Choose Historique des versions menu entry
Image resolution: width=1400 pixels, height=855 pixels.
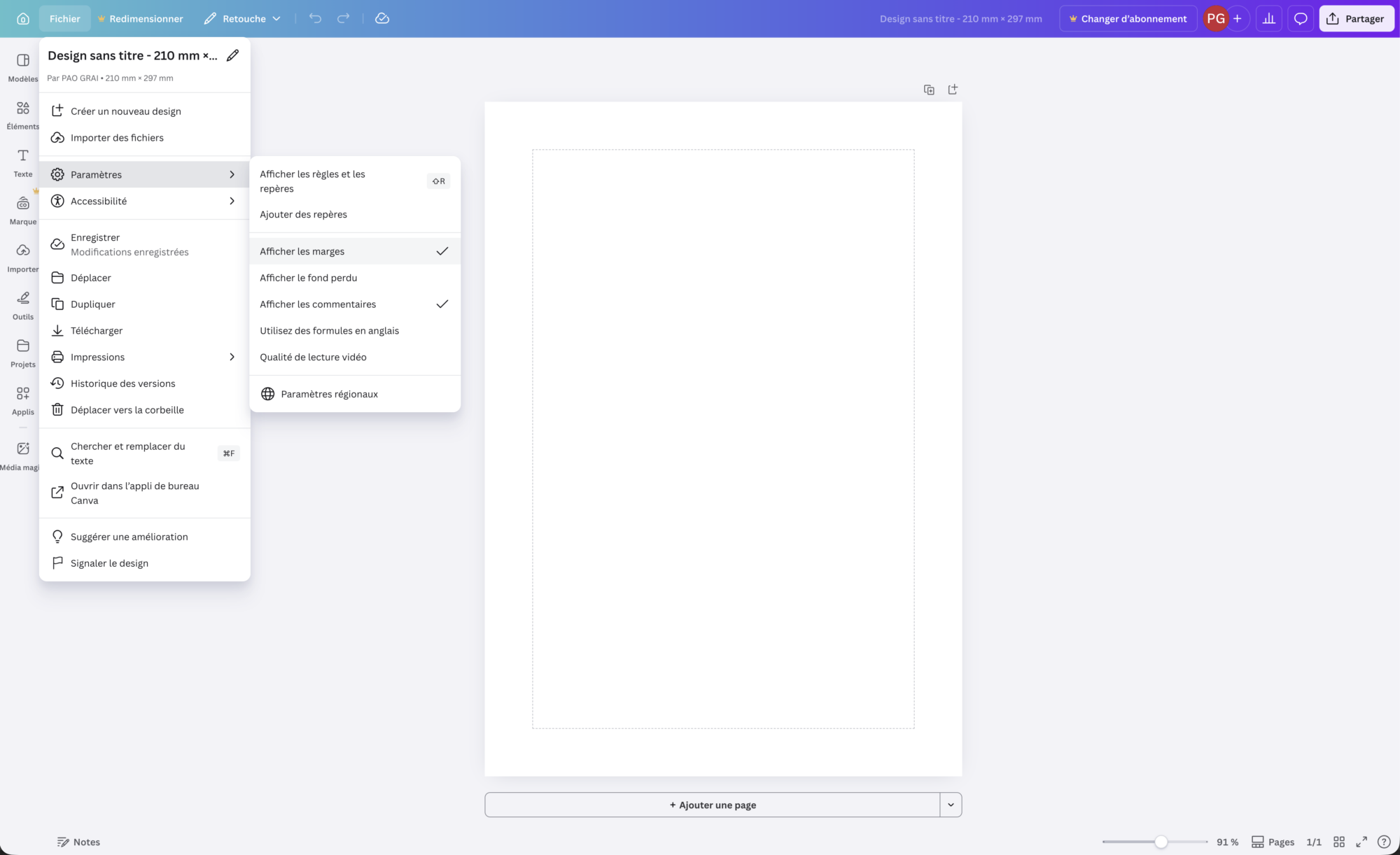point(123,383)
